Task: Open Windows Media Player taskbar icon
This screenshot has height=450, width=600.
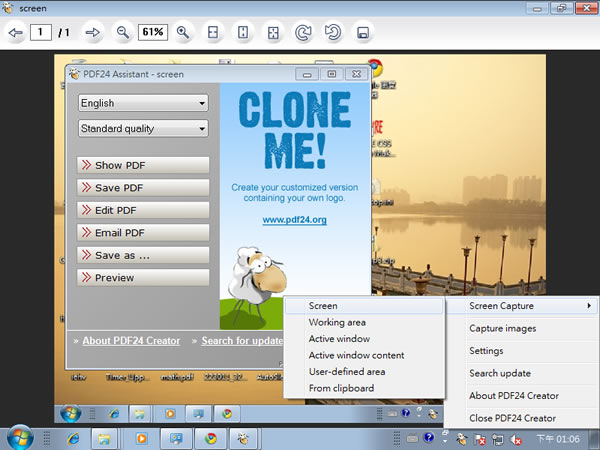Action: coord(142,439)
